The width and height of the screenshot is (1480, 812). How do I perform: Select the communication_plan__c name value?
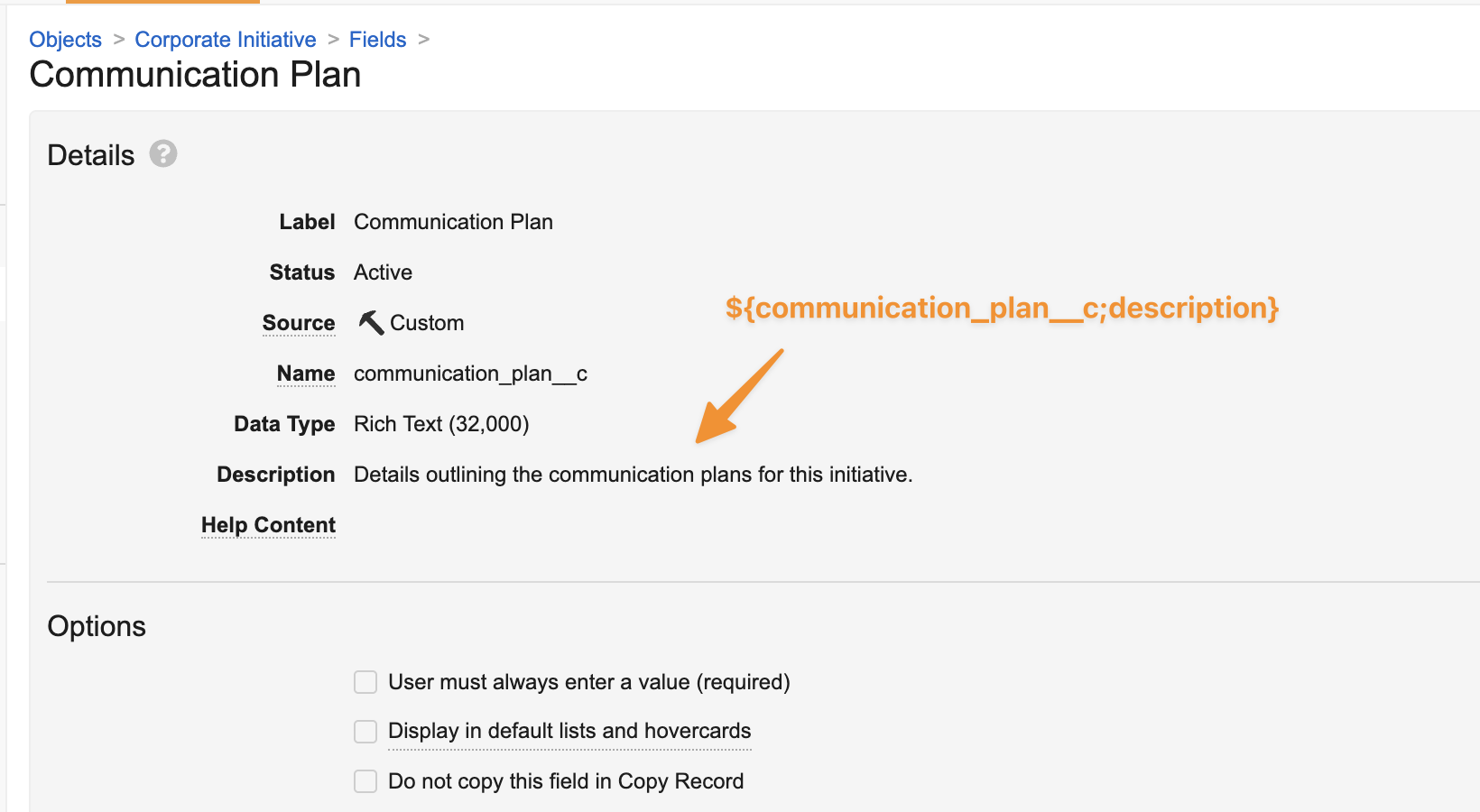[x=470, y=374]
